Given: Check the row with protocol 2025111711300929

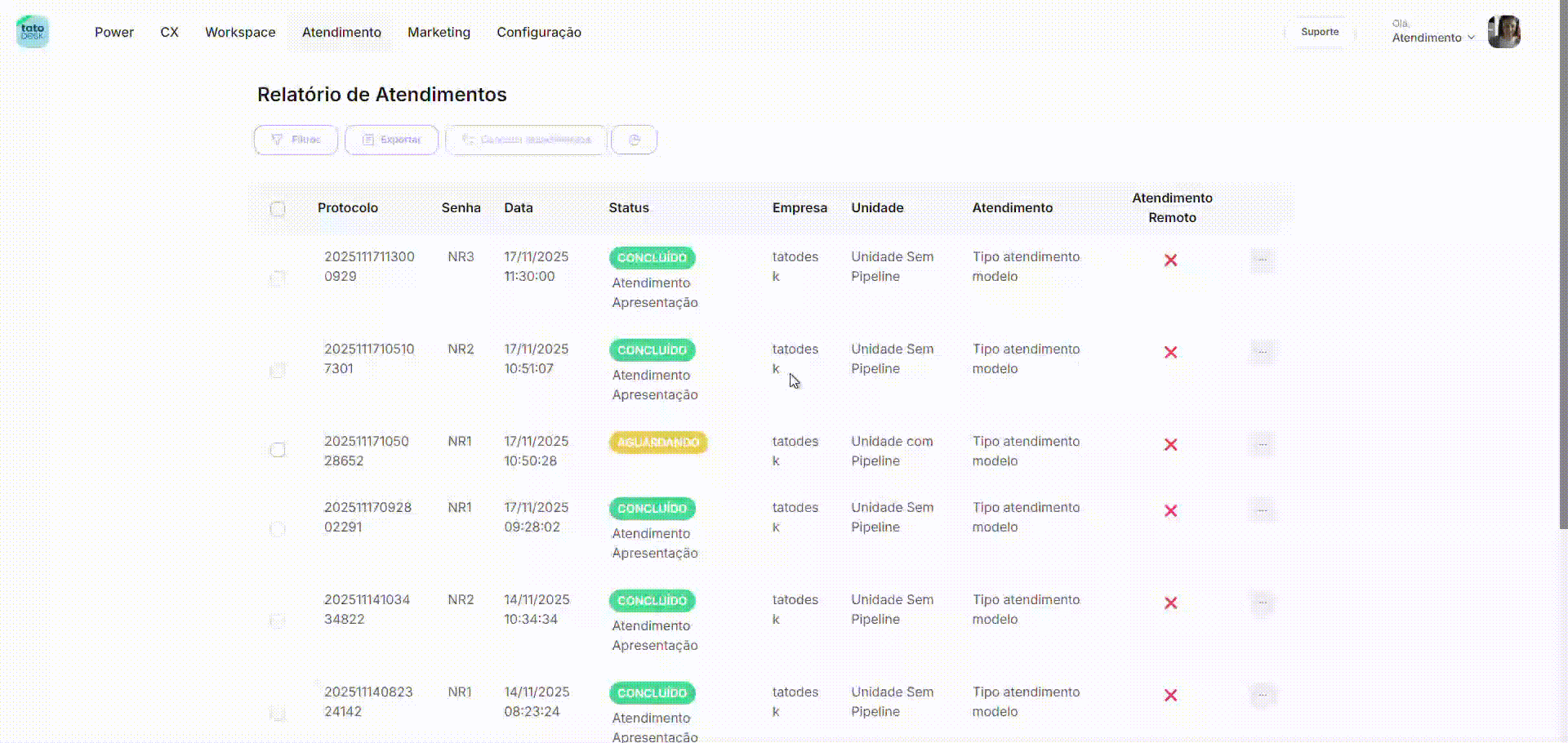Looking at the screenshot, I should (x=278, y=278).
